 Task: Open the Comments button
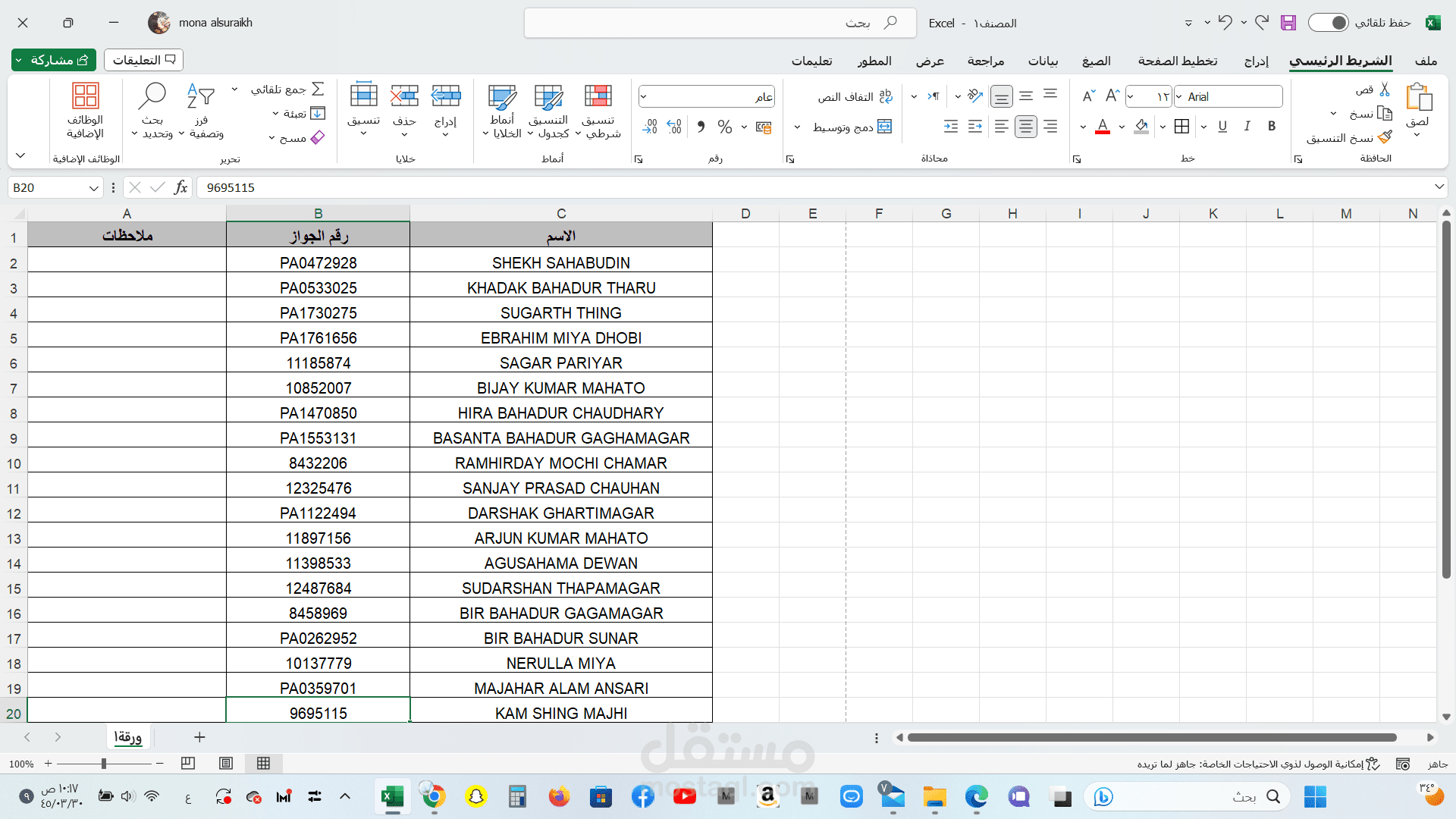click(143, 60)
